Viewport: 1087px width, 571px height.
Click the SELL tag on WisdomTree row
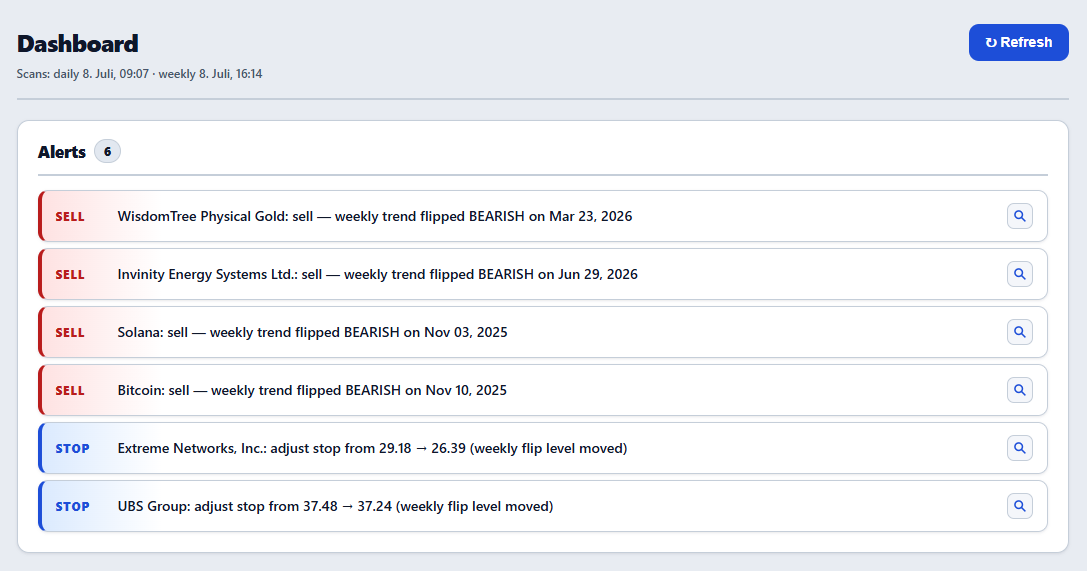[x=70, y=217]
